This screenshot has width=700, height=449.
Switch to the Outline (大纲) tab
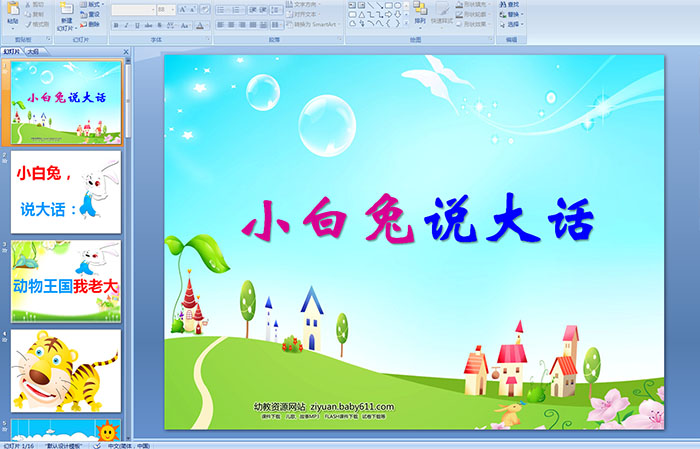tap(34, 50)
